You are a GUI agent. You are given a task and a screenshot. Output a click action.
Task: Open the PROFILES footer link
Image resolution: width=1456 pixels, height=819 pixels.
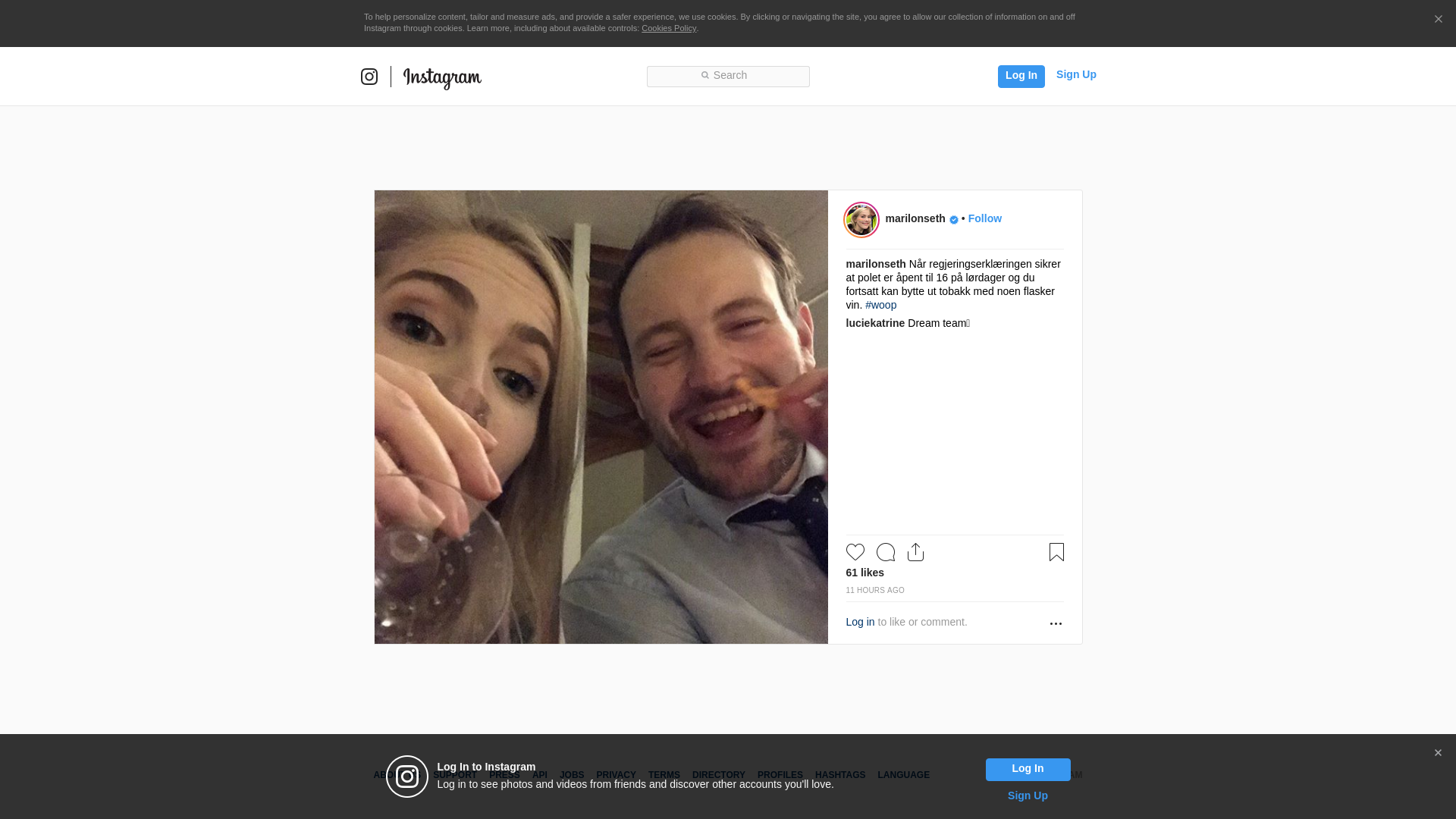point(780,775)
